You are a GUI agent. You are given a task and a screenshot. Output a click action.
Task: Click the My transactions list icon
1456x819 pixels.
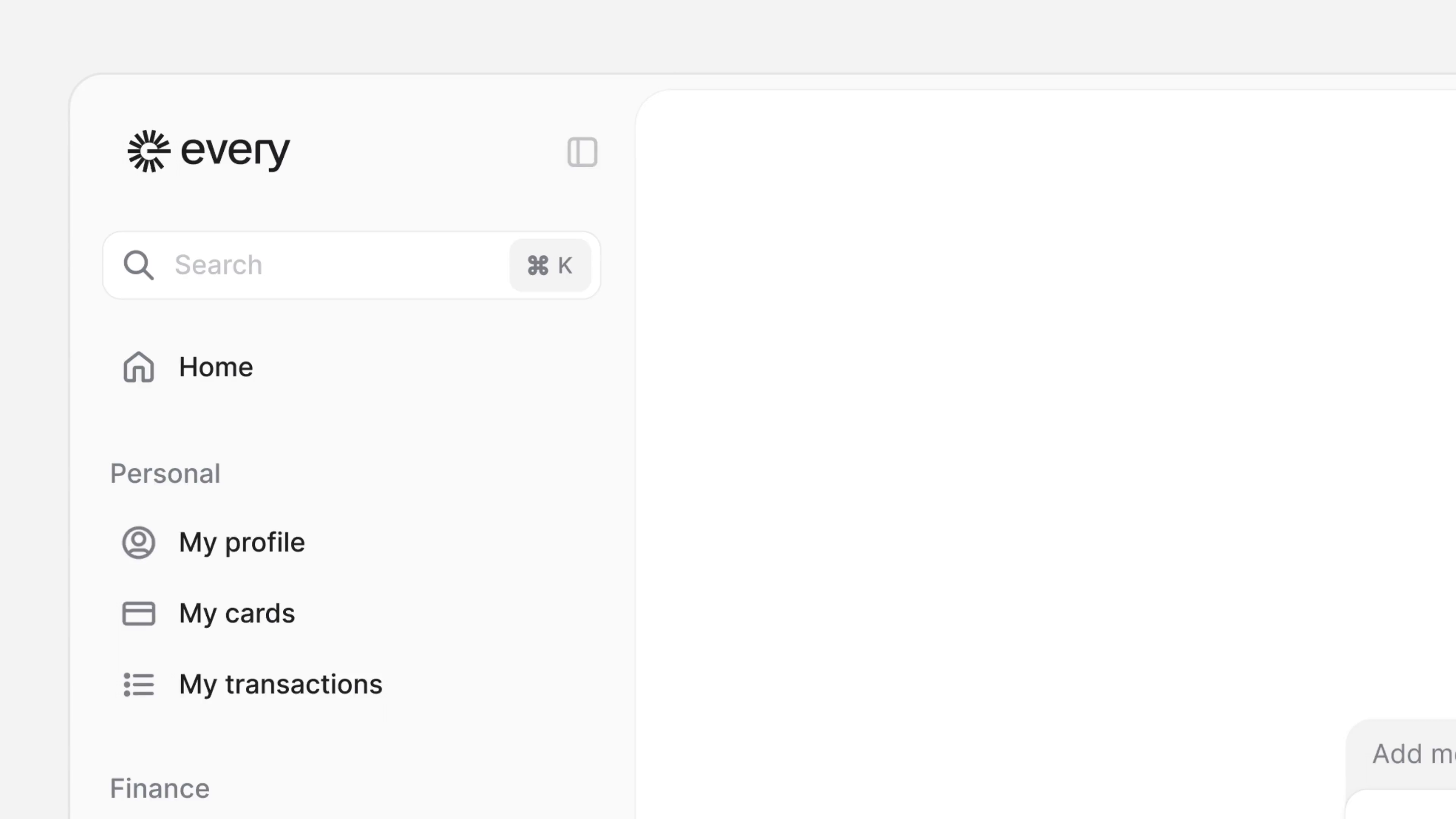pos(138,684)
